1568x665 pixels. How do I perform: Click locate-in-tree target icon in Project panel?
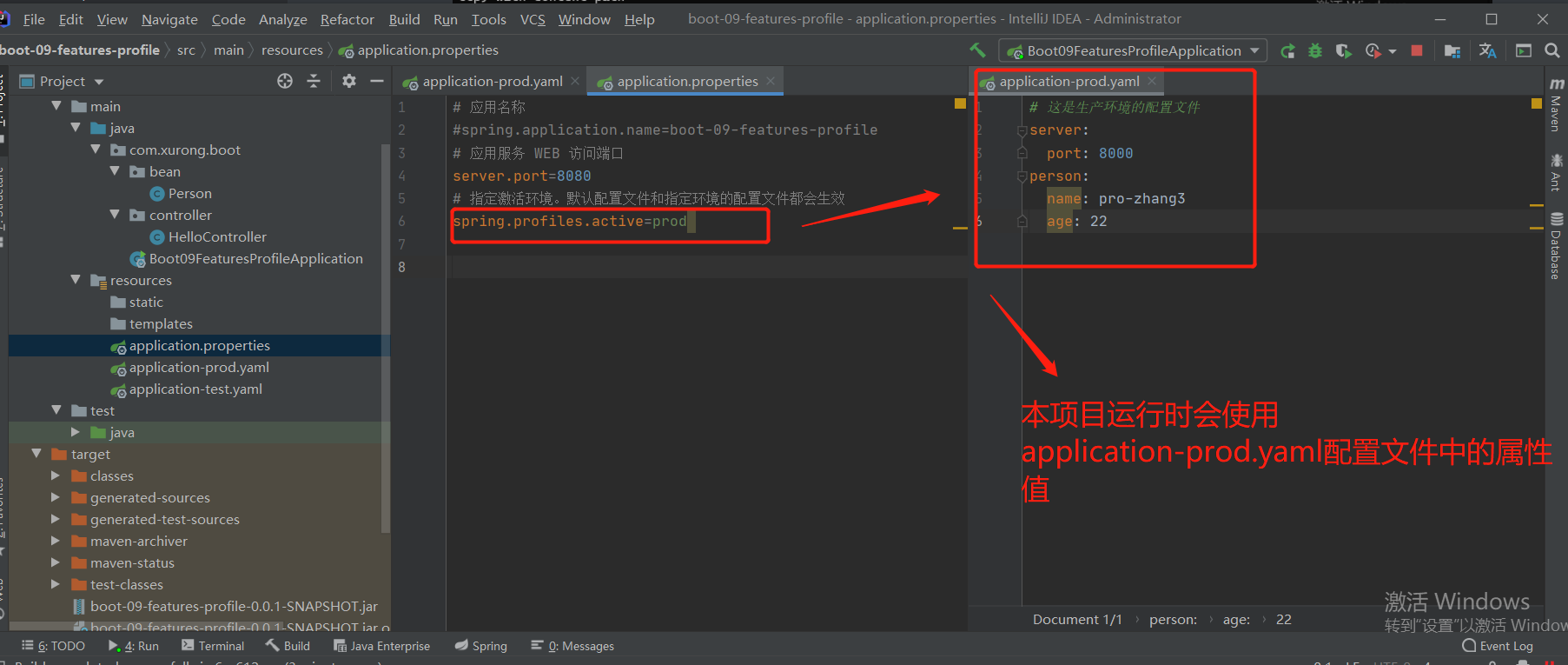click(x=285, y=81)
